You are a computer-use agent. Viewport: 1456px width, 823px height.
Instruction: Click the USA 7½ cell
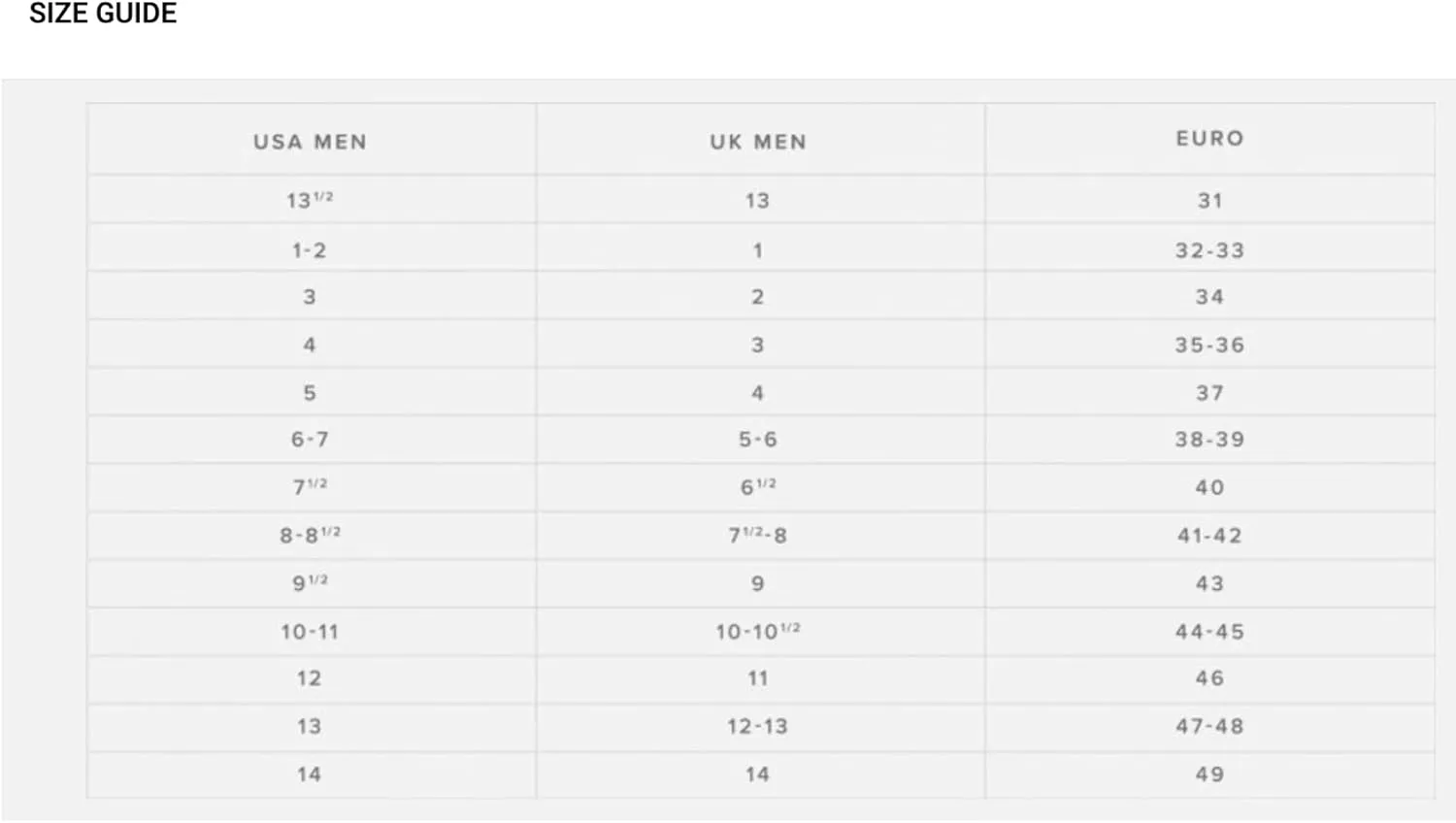(x=310, y=486)
